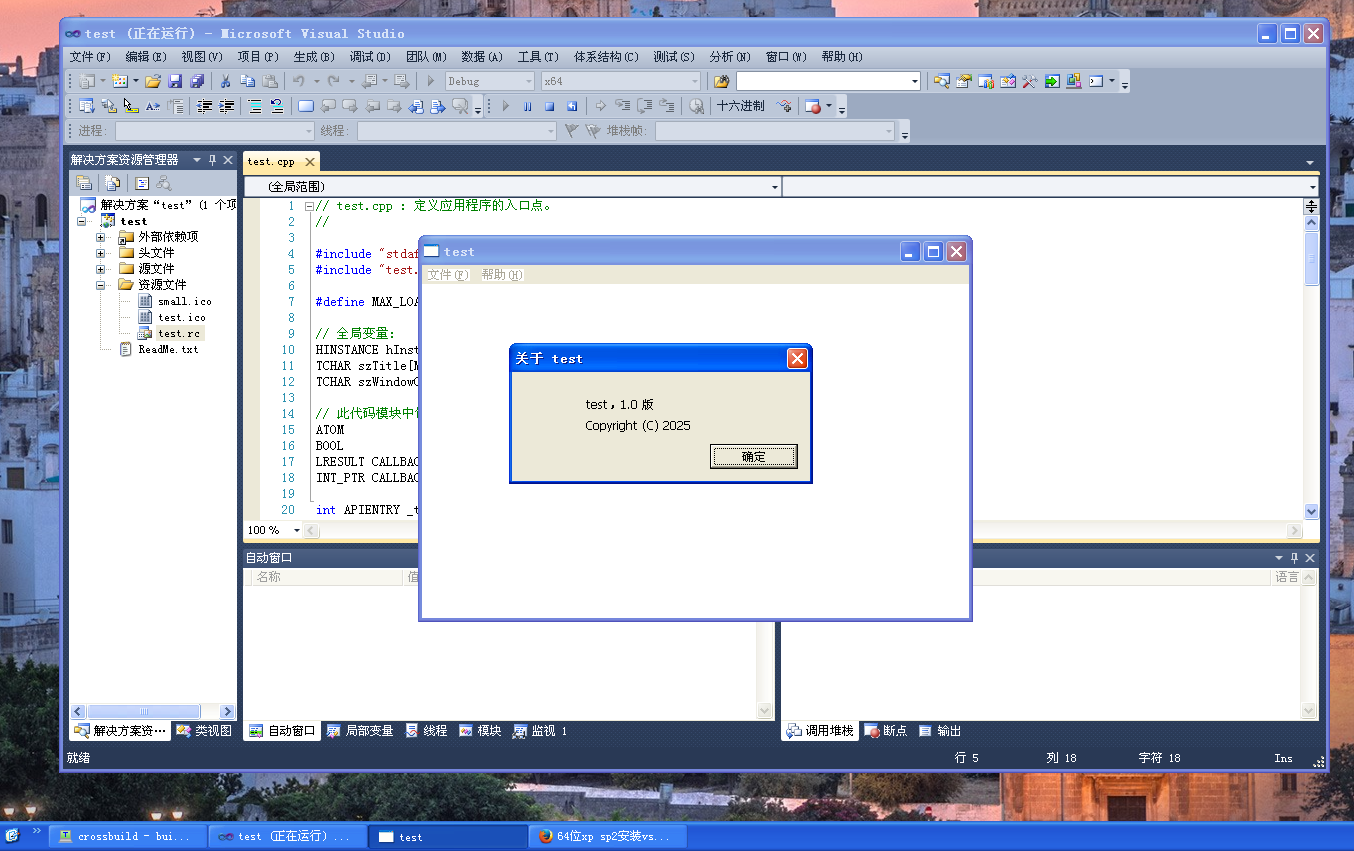Image resolution: width=1354 pixels, height=851 pixels.
Task: Save the current file with floppy icon
Action: (175, 81)
